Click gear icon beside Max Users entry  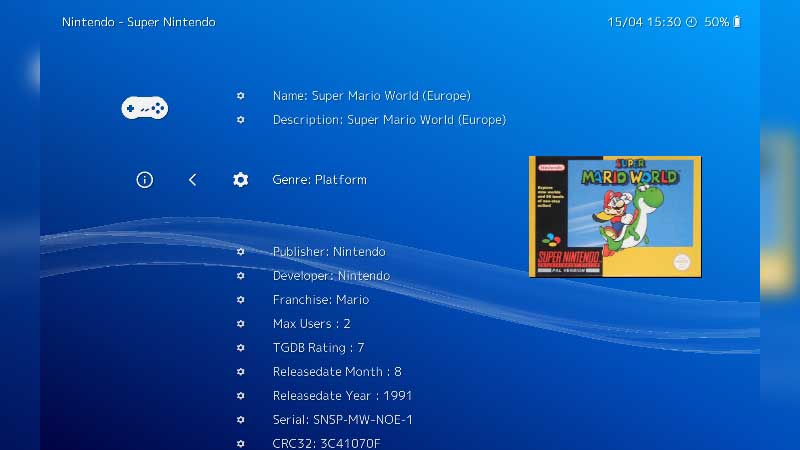coord(240,323)
